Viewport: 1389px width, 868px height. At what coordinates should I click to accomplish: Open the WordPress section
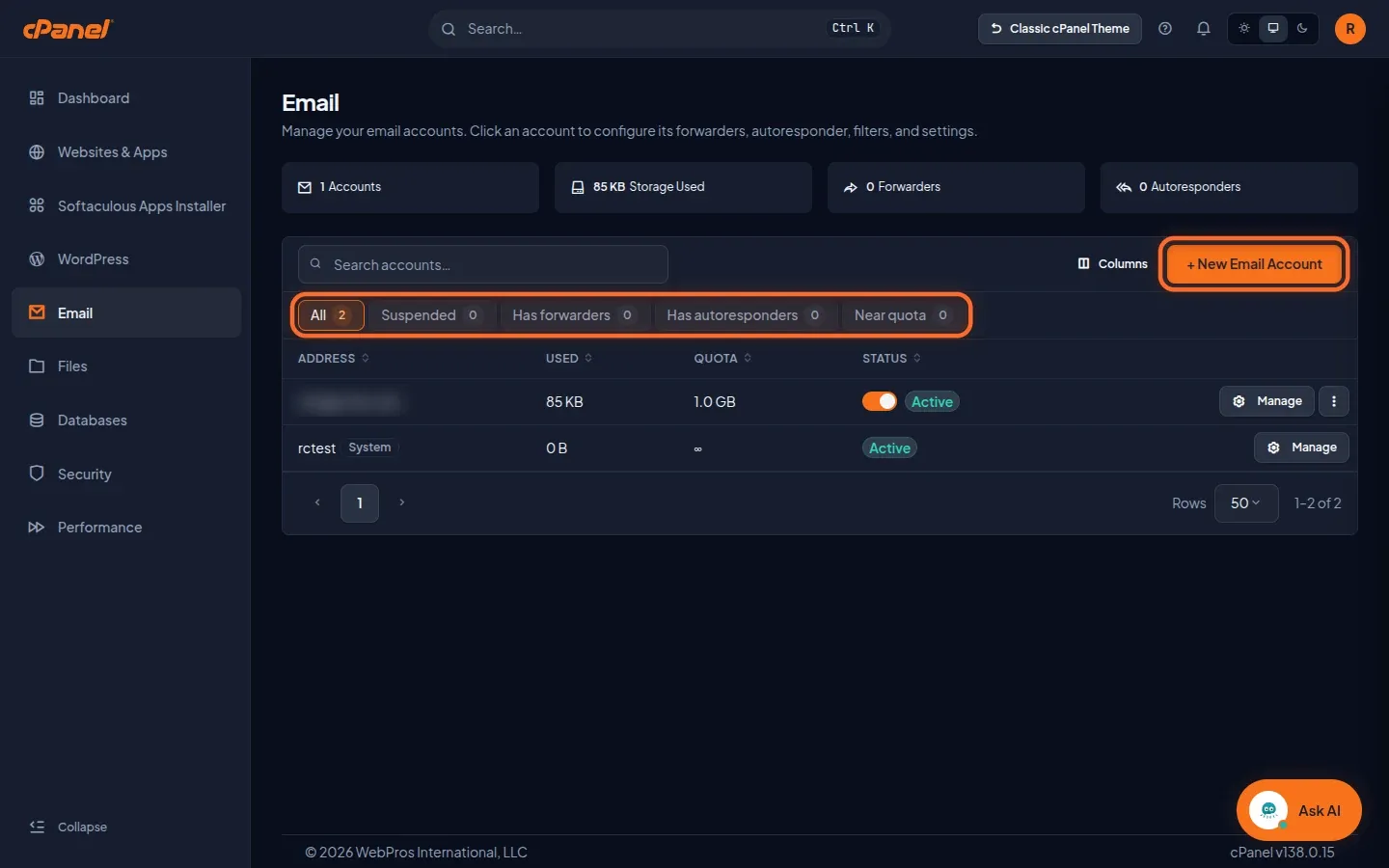coord(126,259)
